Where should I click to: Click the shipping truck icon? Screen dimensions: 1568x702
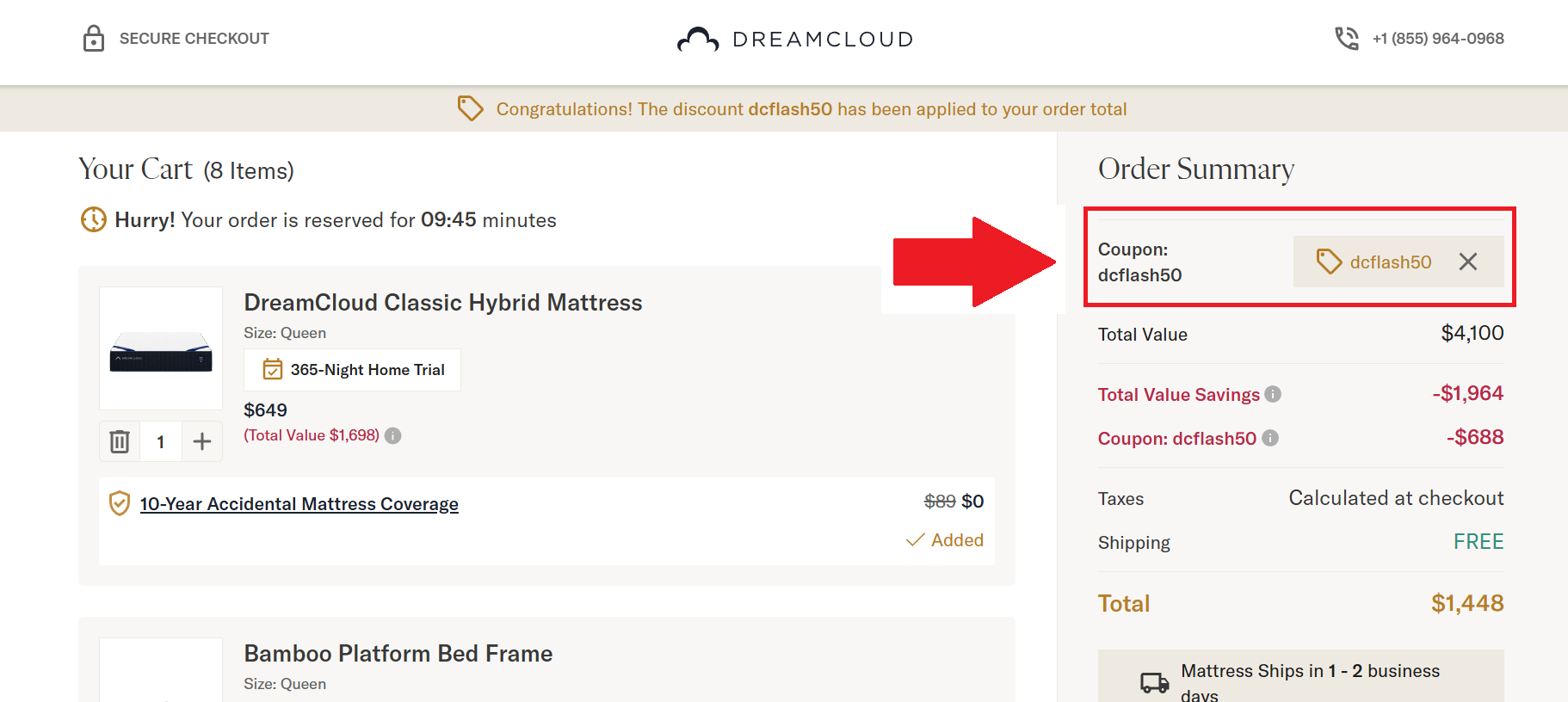coord(1155,683)
